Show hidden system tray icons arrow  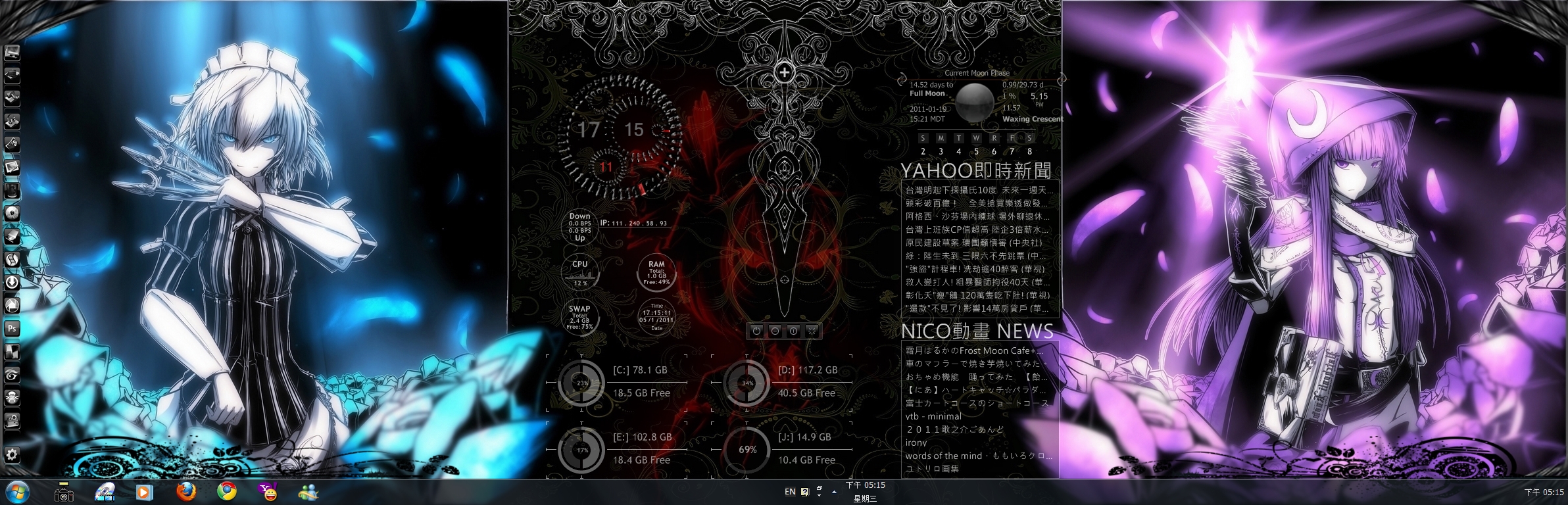[x=834, y=492]
